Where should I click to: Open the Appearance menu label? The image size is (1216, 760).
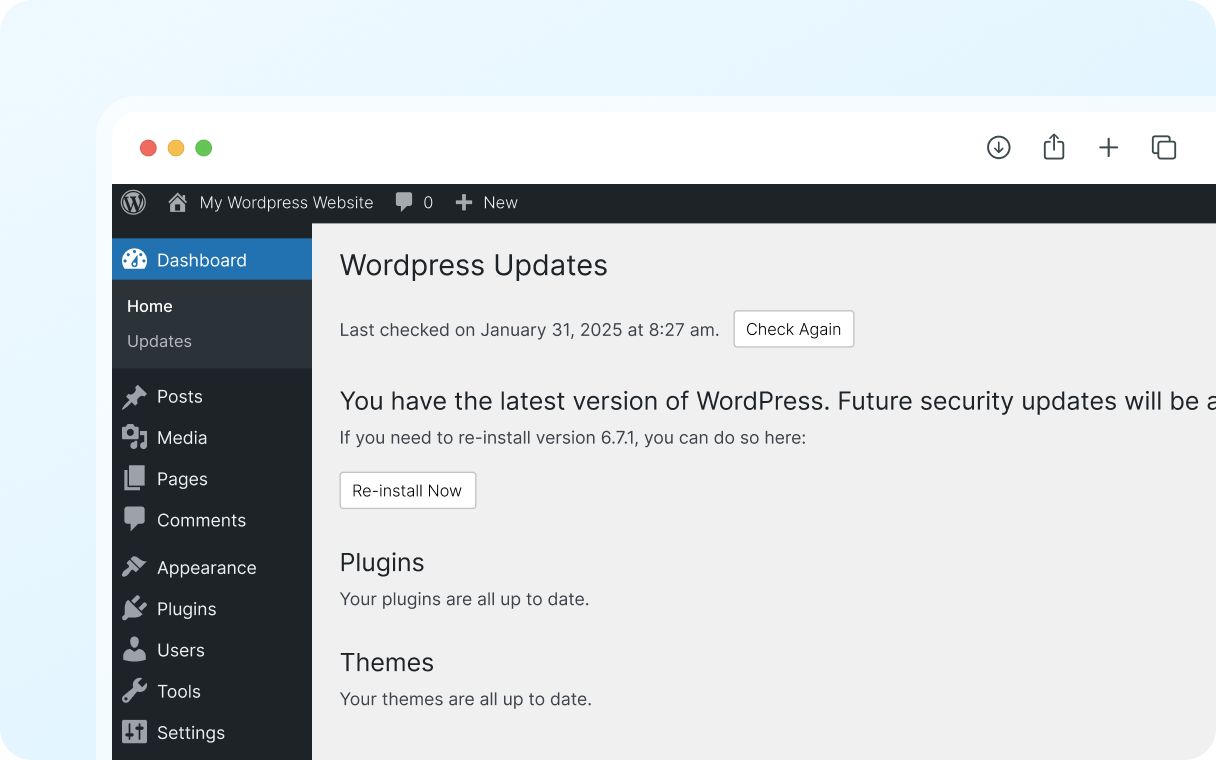pyautogui.click(x=207, y=568)
